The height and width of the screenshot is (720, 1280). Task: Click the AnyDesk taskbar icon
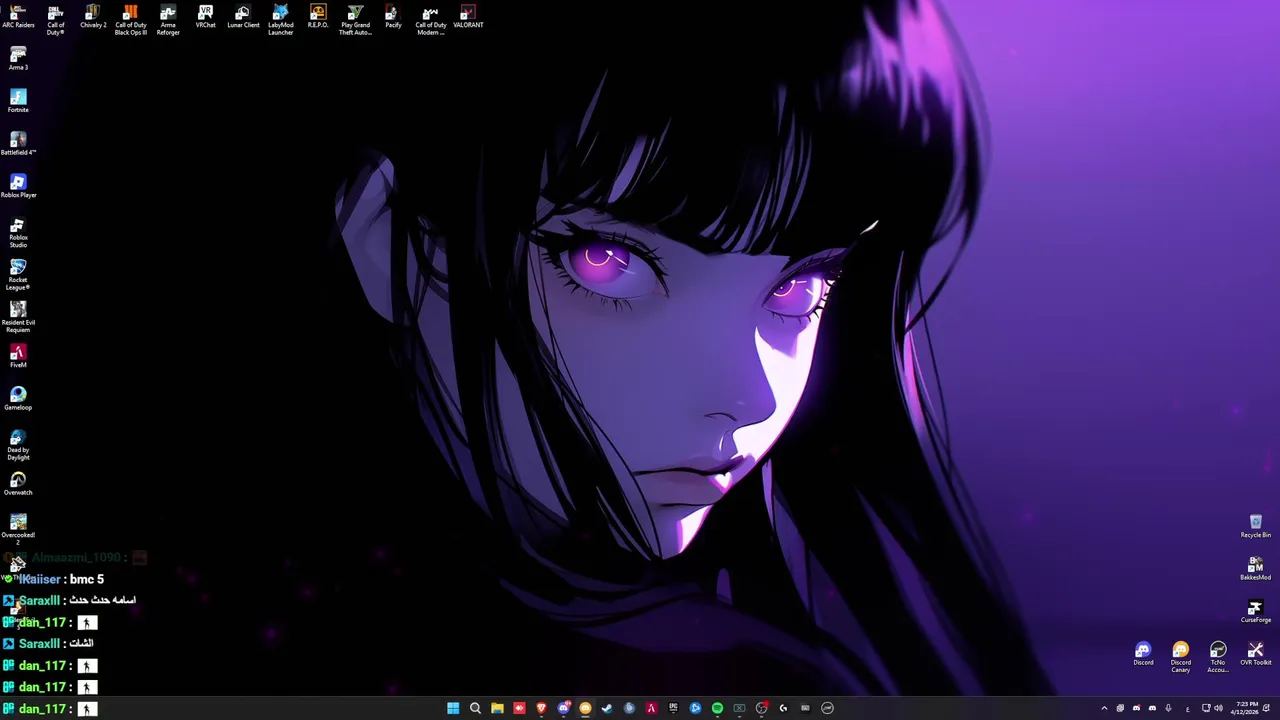[x=519, y=708]
